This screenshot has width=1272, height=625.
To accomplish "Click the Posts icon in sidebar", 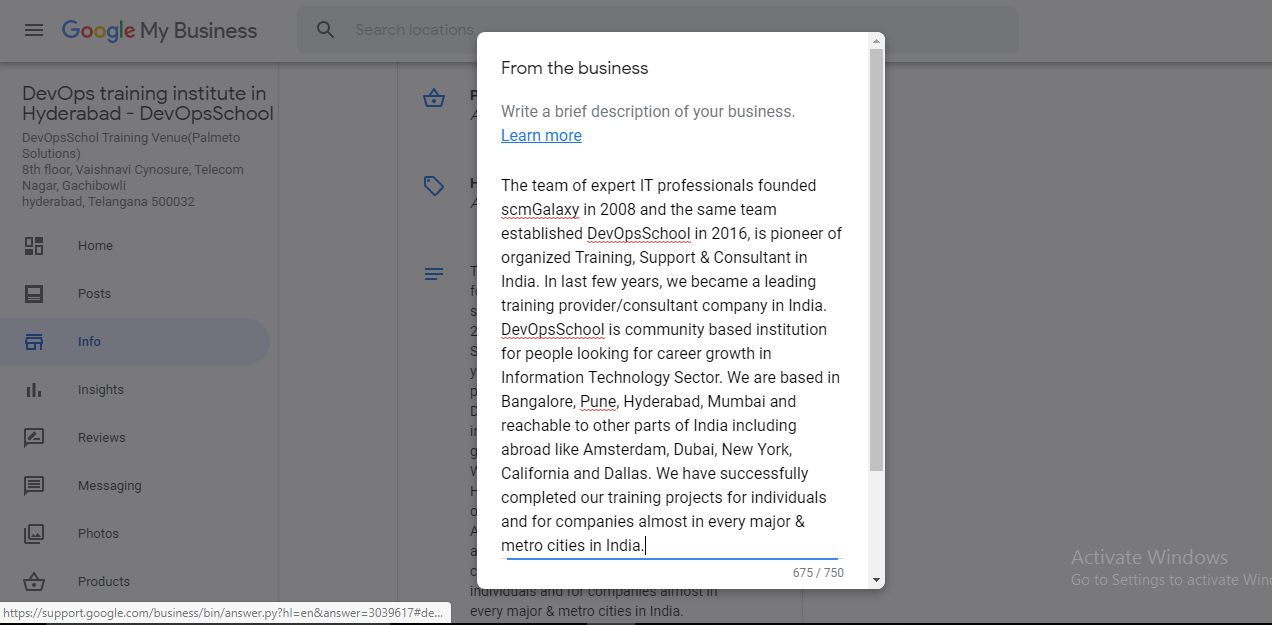I will [34, 294].
